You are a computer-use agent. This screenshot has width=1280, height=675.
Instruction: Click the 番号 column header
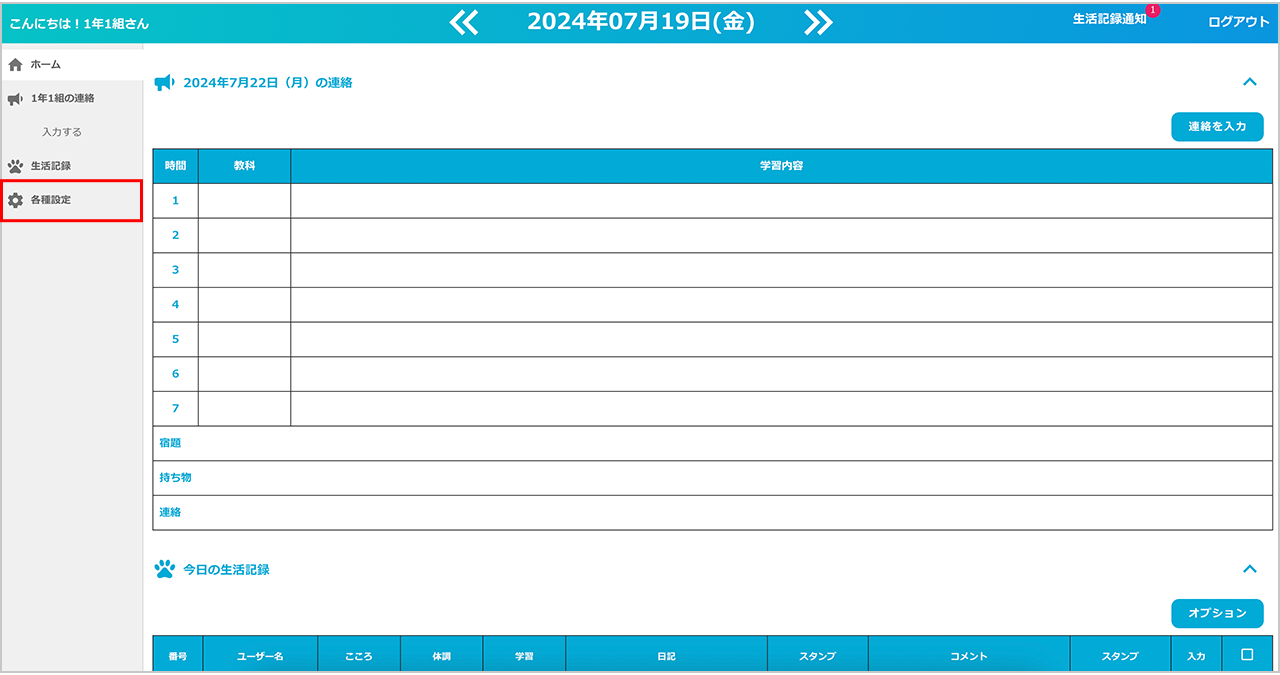tap(178, 656)
